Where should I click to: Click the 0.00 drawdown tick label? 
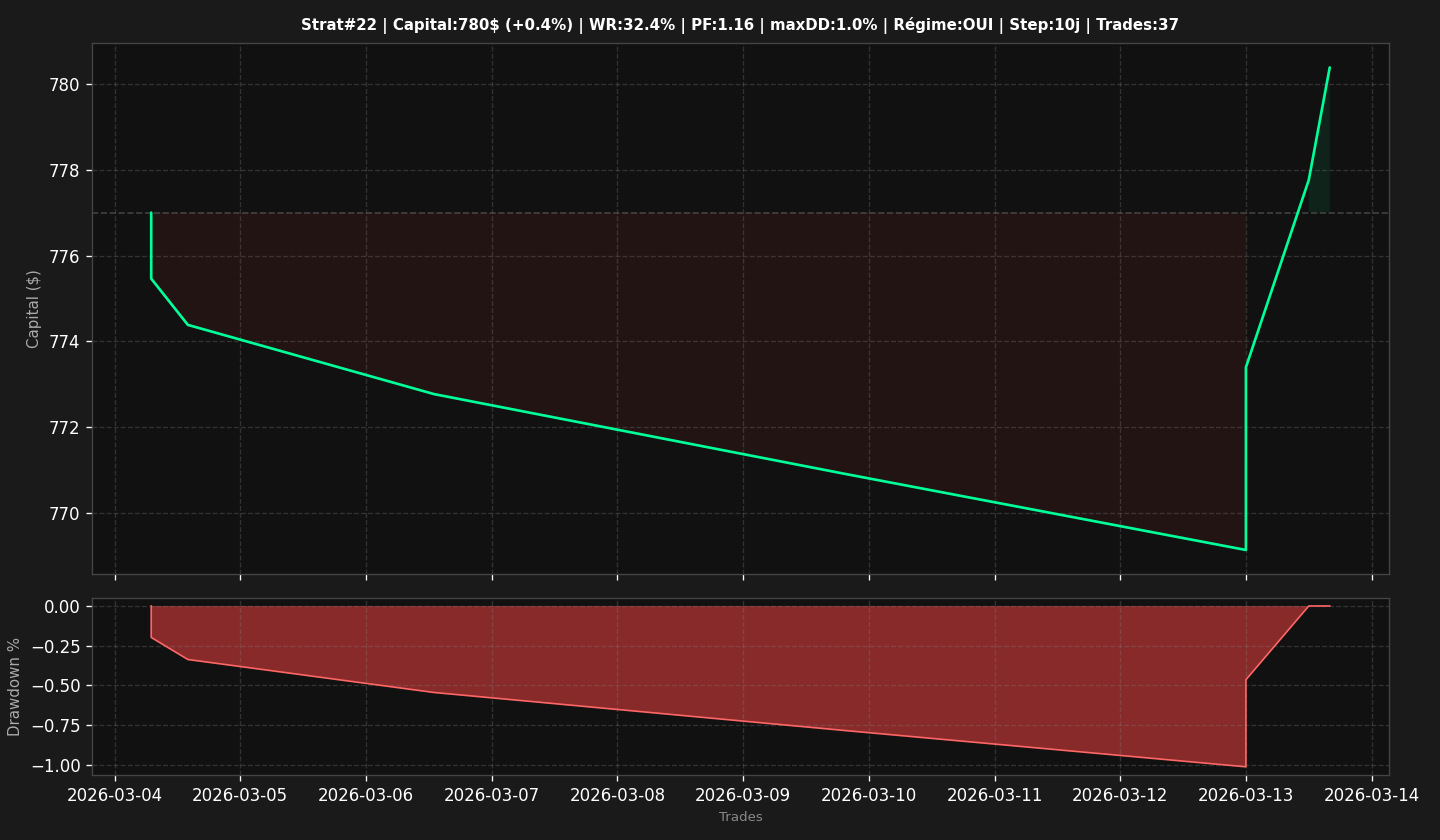coord(62,607)
